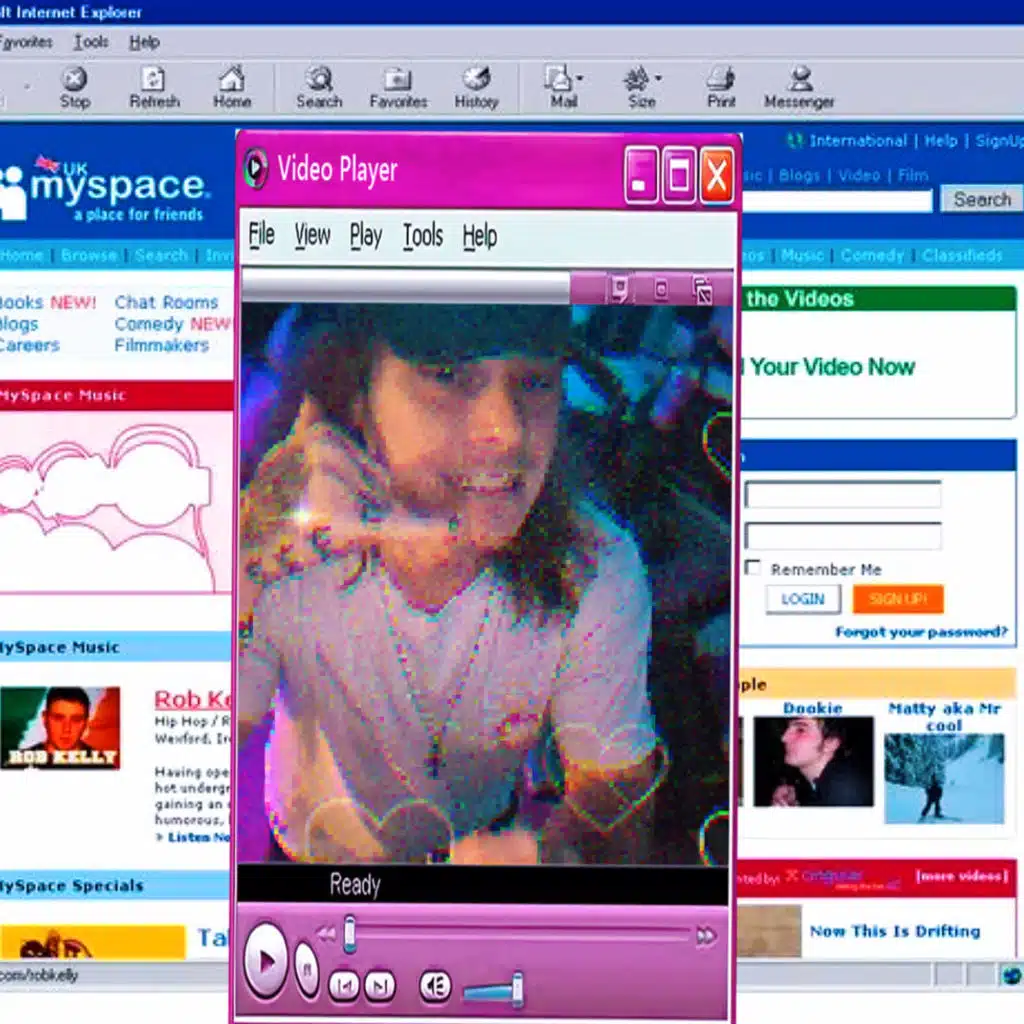Viewport: 1024px width, 1024px height.
Task: Open the Help link in MySpace header
Action: (940, 141)
